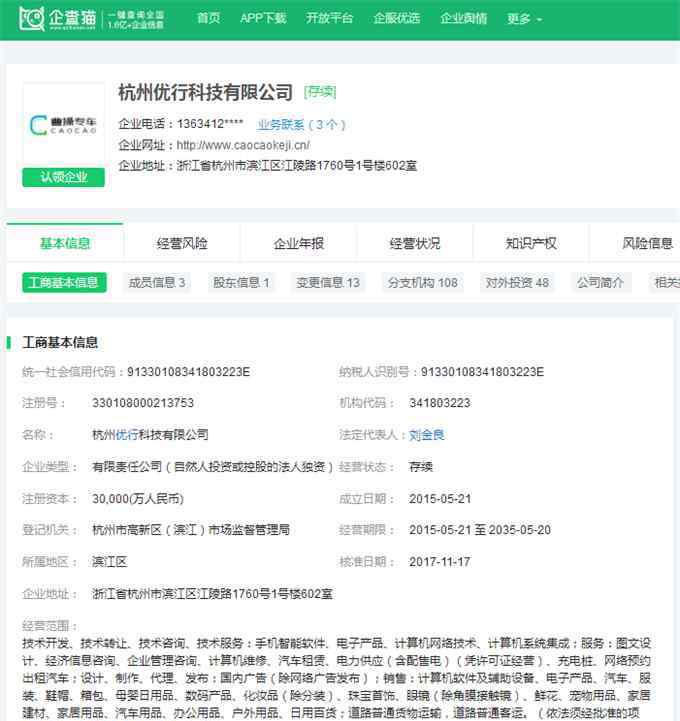Jump to 分支机构 108 section

423,282
